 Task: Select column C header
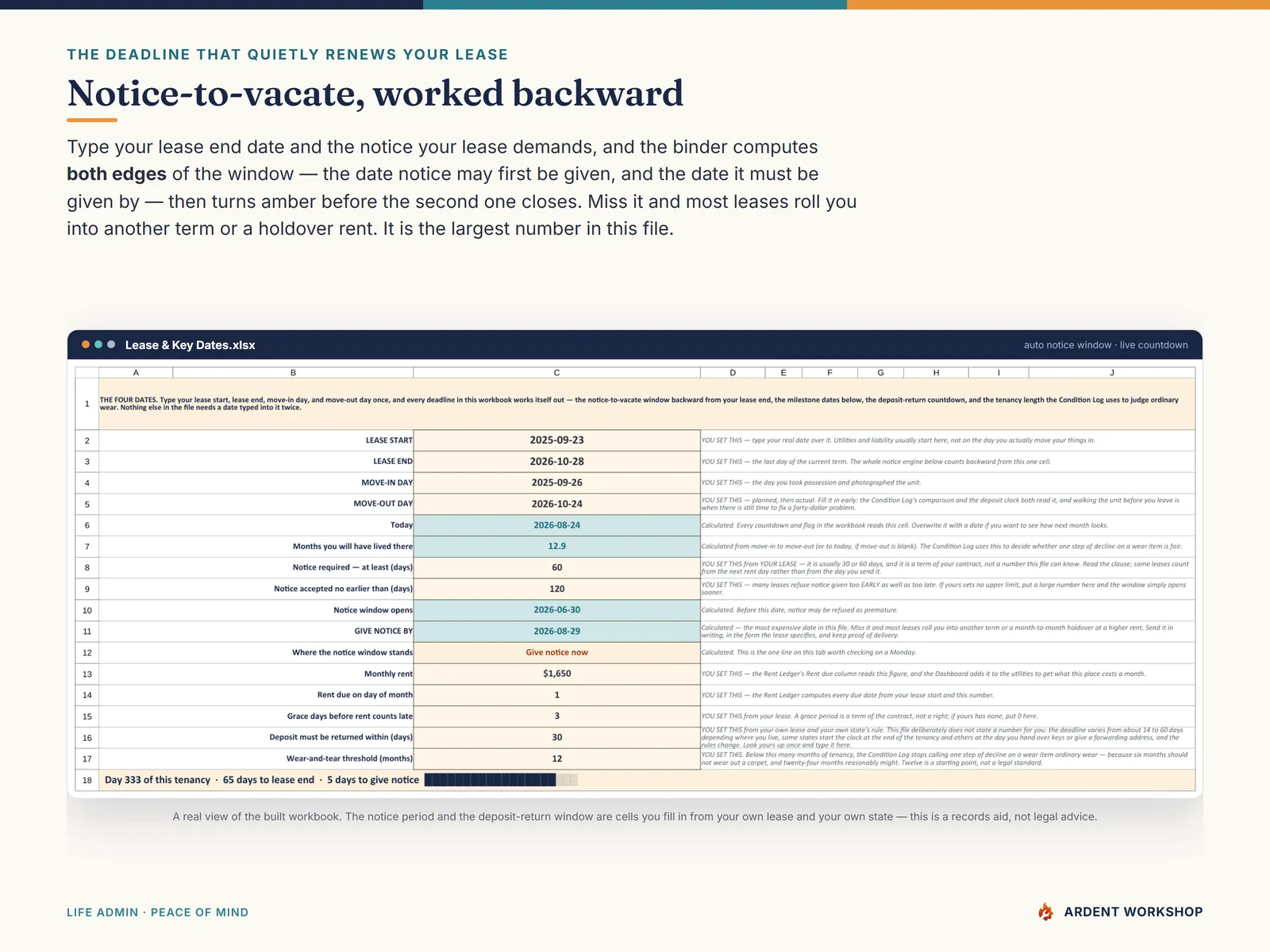[556, 372]
